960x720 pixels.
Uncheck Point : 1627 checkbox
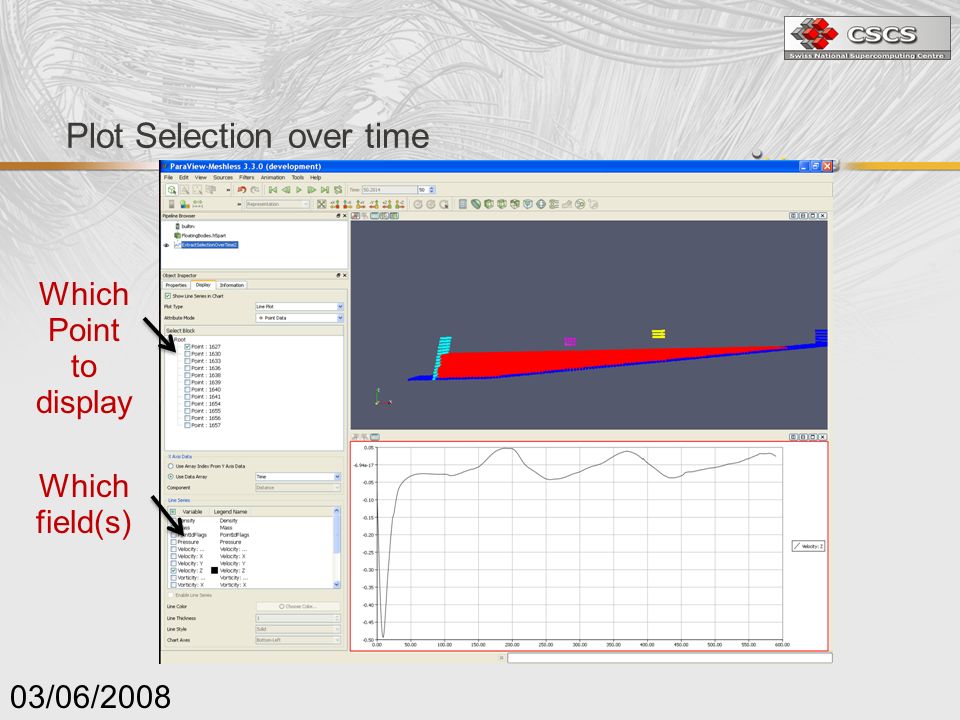point(187,347)
